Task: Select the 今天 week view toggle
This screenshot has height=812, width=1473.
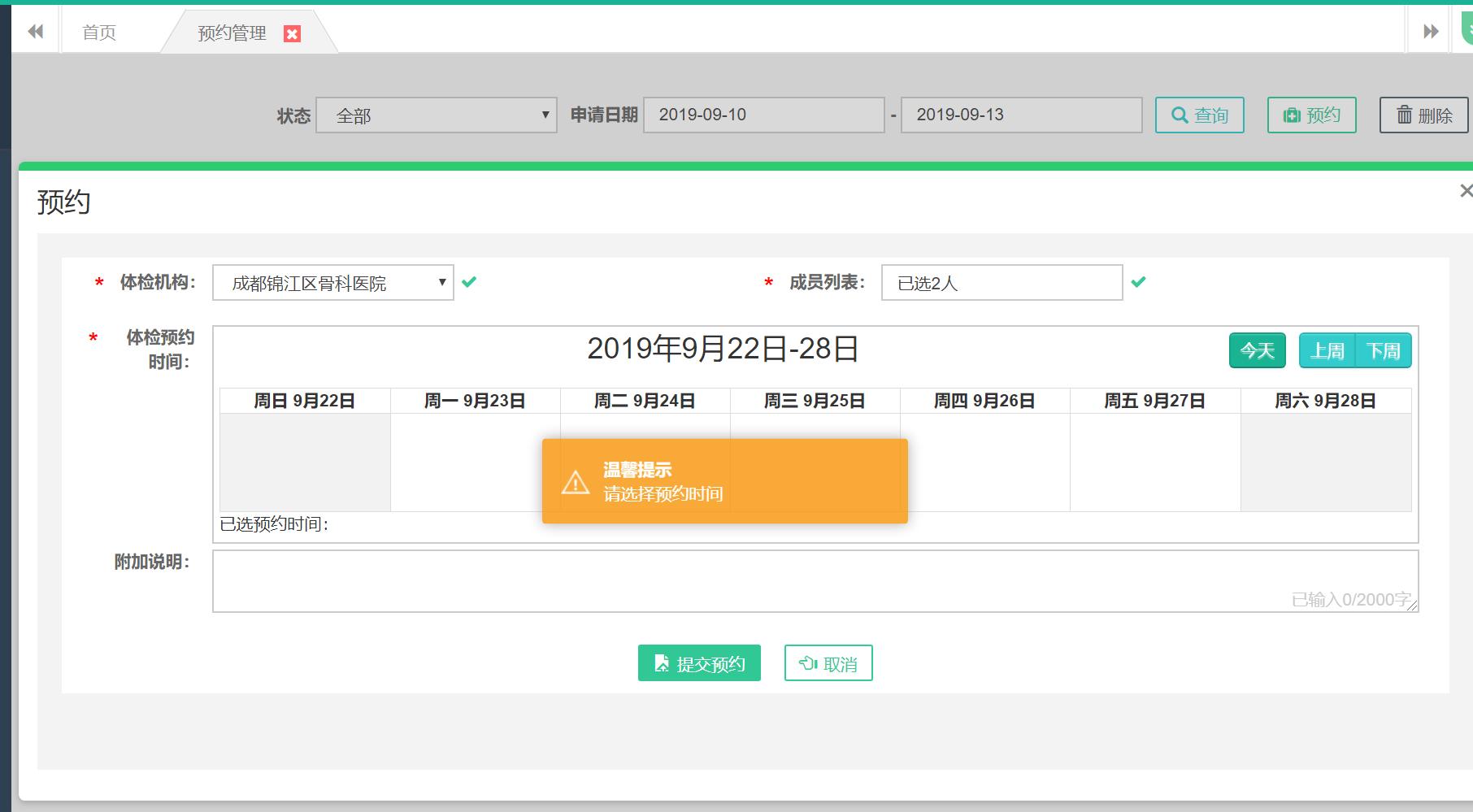Action: (1257, 350)
